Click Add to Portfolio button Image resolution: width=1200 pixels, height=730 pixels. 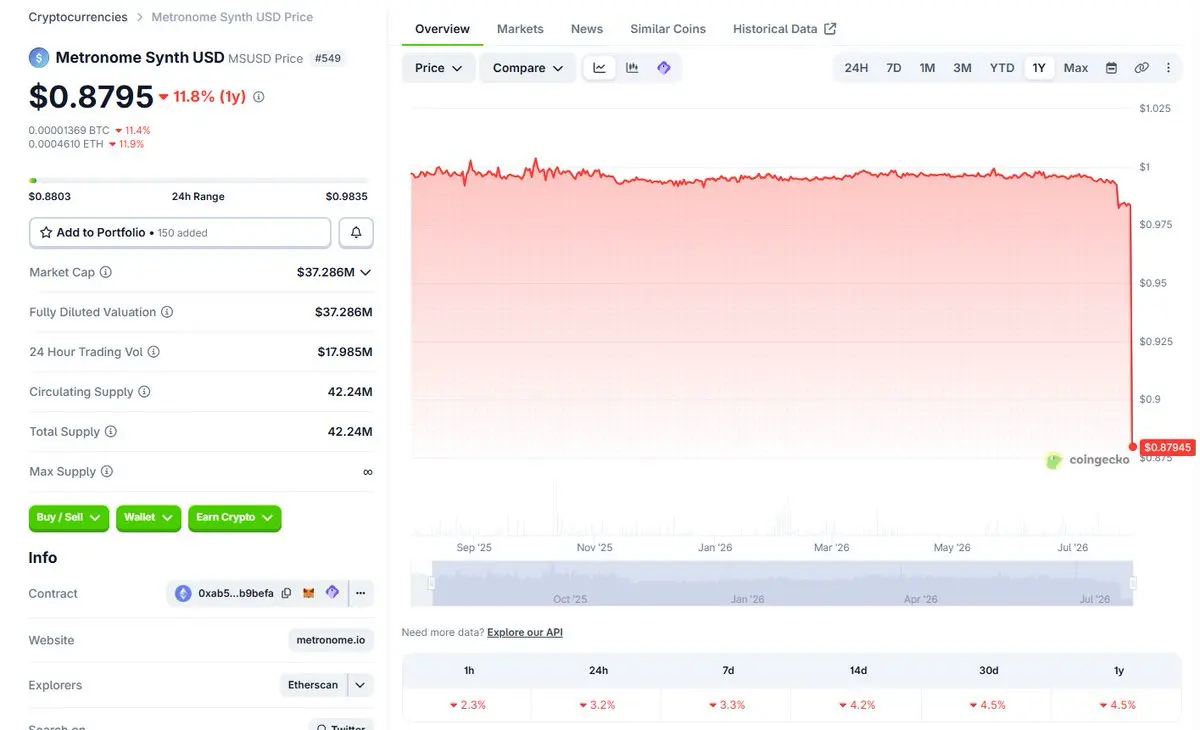(x=180, y=233)
